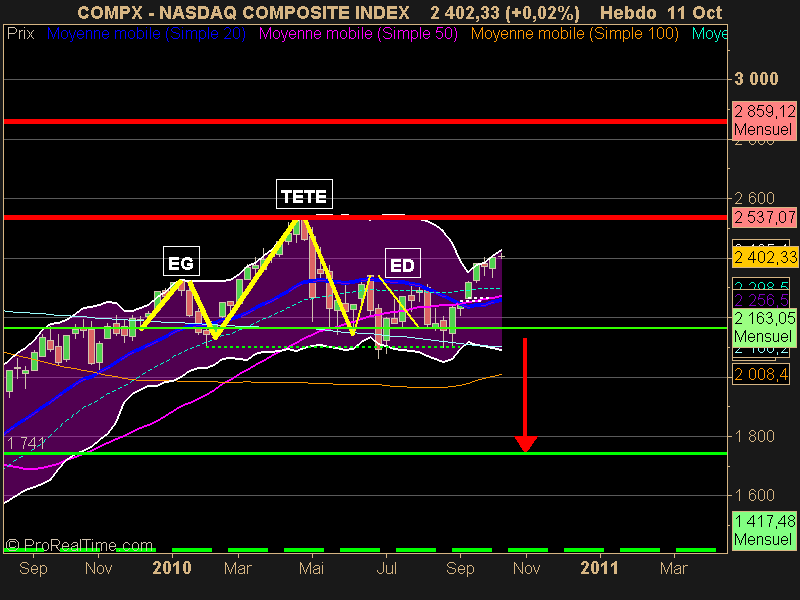Click the '1 741' level label on chart
Screen dimensions: 800x600
(27, 443)
